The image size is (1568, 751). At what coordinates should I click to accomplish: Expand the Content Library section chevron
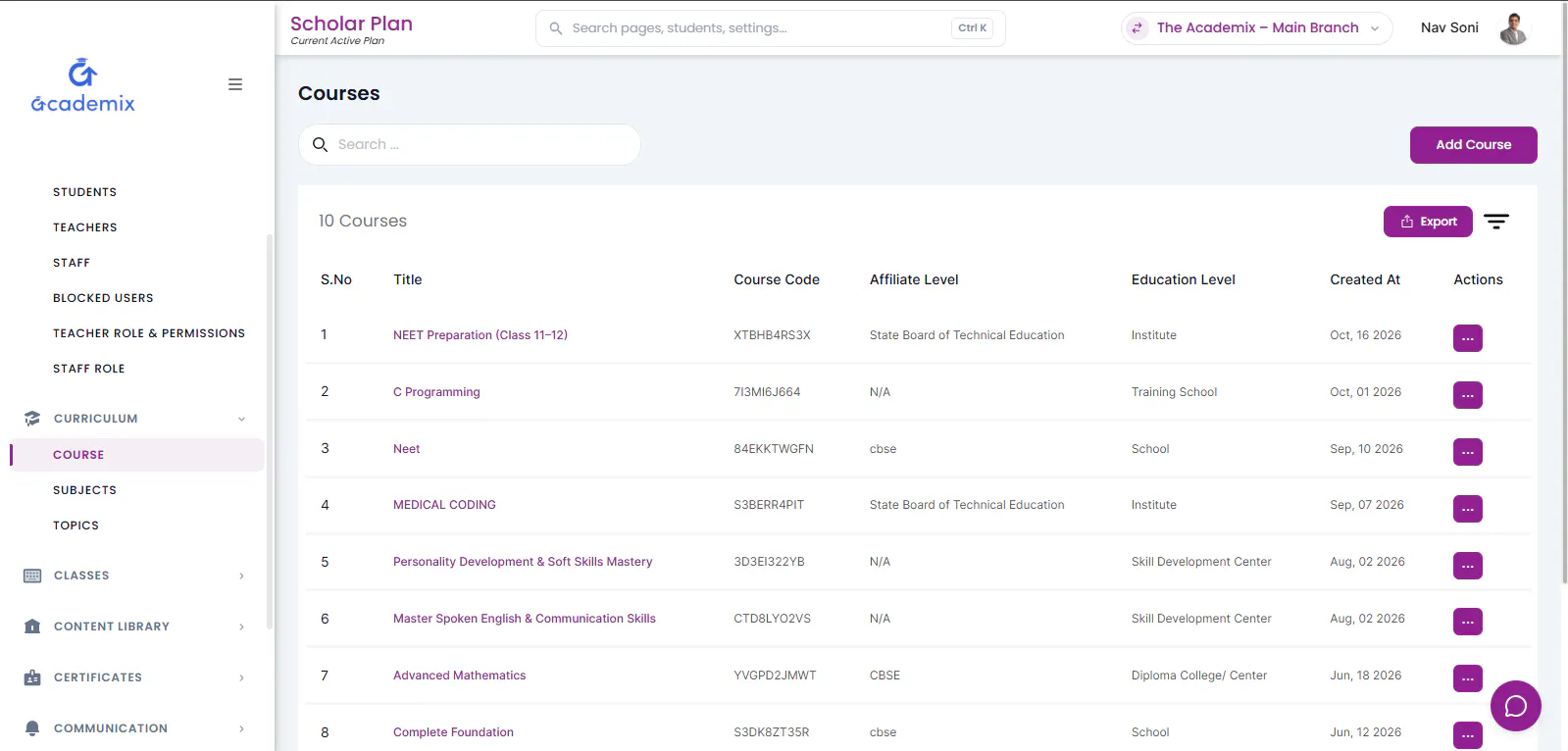click(241, 626)
